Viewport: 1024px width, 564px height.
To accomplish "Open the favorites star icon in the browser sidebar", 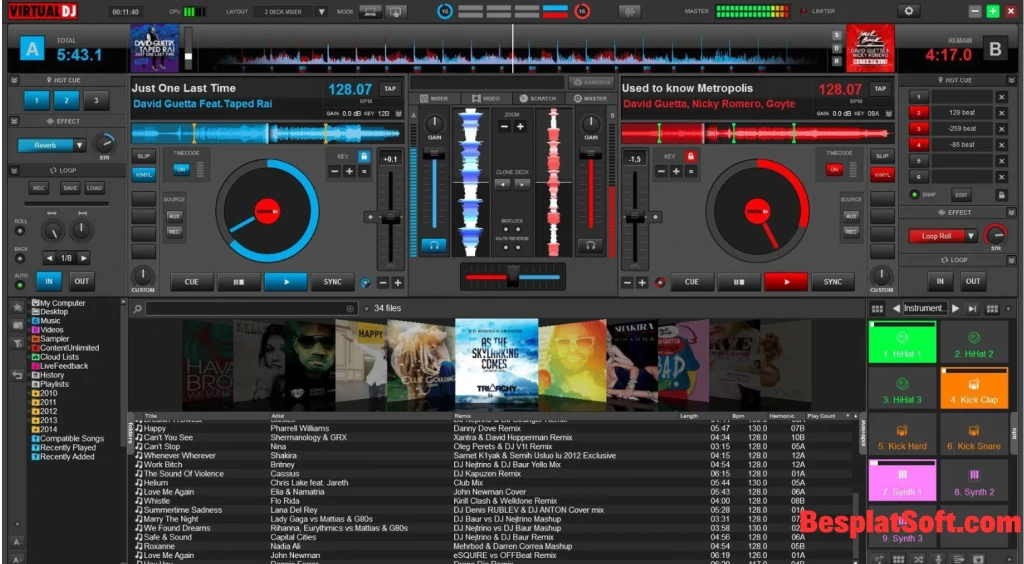I will [18, 307].
